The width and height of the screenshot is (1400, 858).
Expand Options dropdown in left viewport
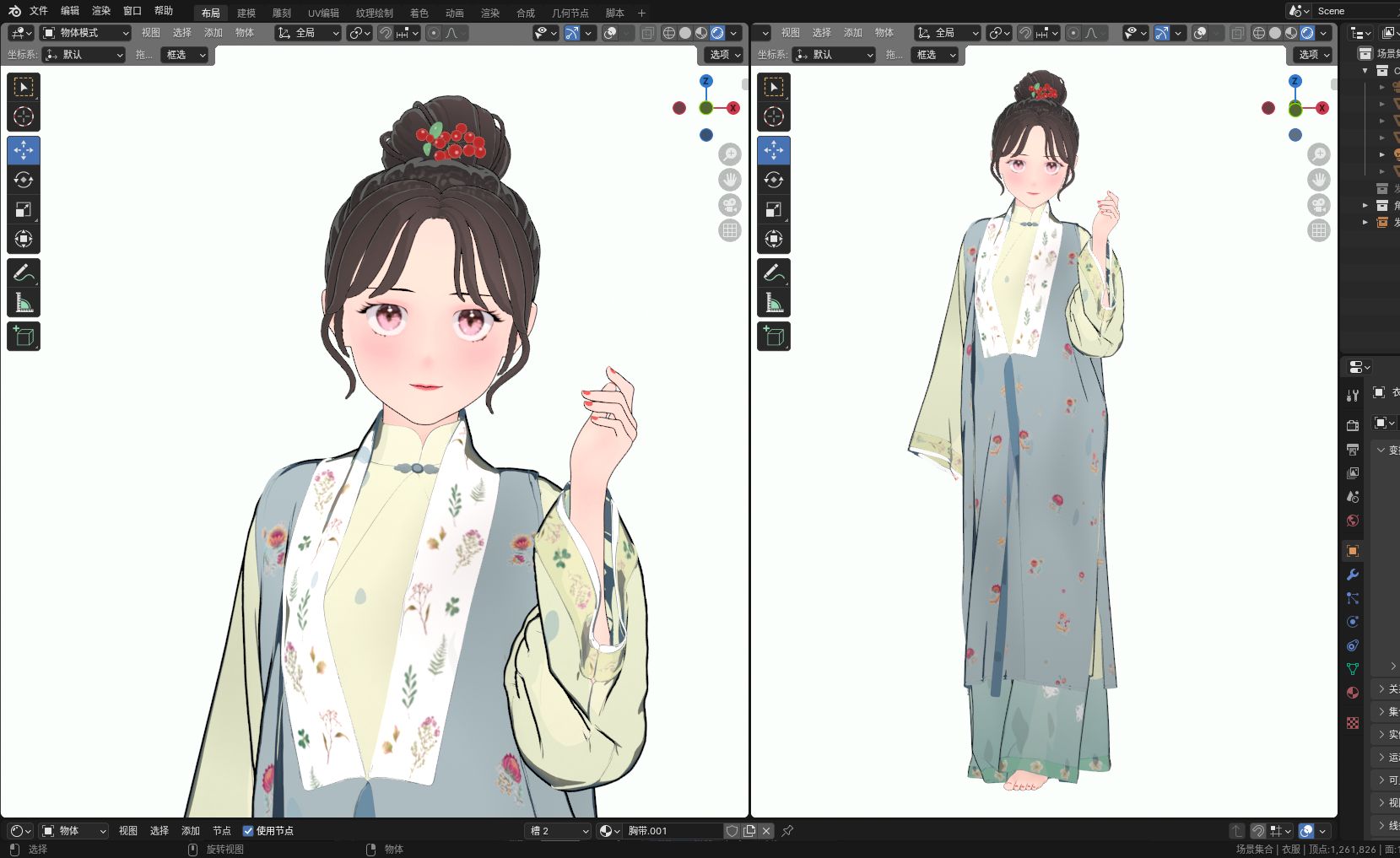724,55
